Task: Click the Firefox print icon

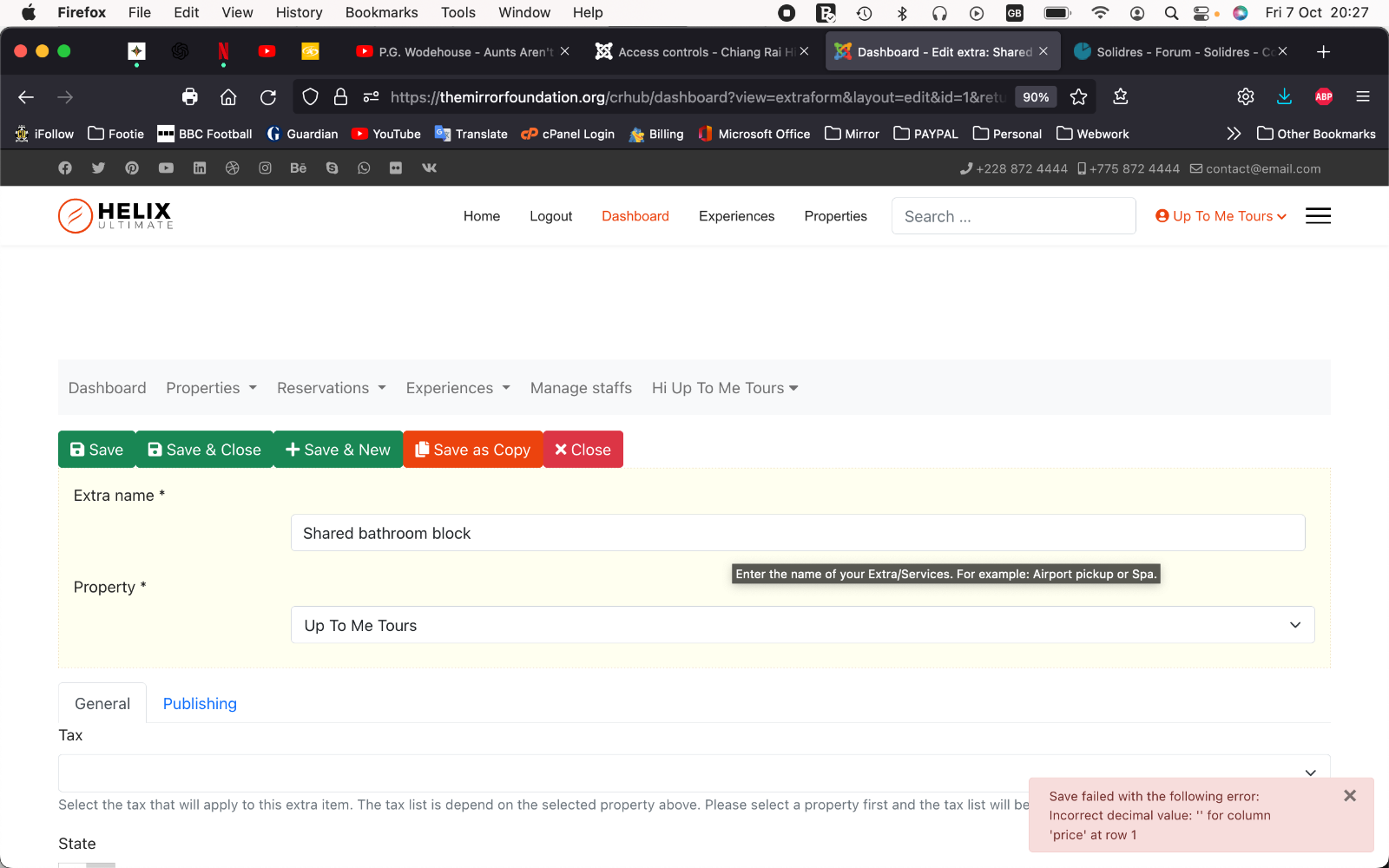Action: pos(190,97)
